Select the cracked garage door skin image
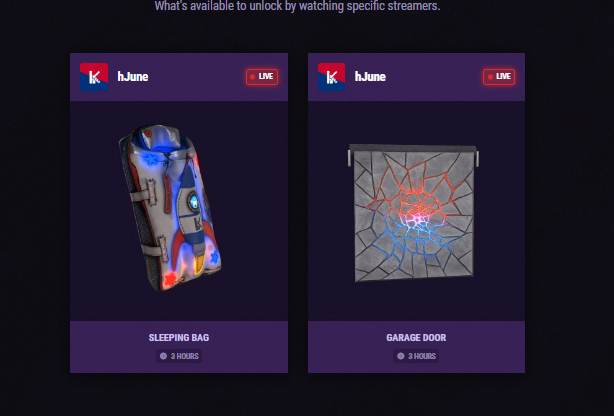614x416 pixels. pyautogui.click(x=414, y=213)
